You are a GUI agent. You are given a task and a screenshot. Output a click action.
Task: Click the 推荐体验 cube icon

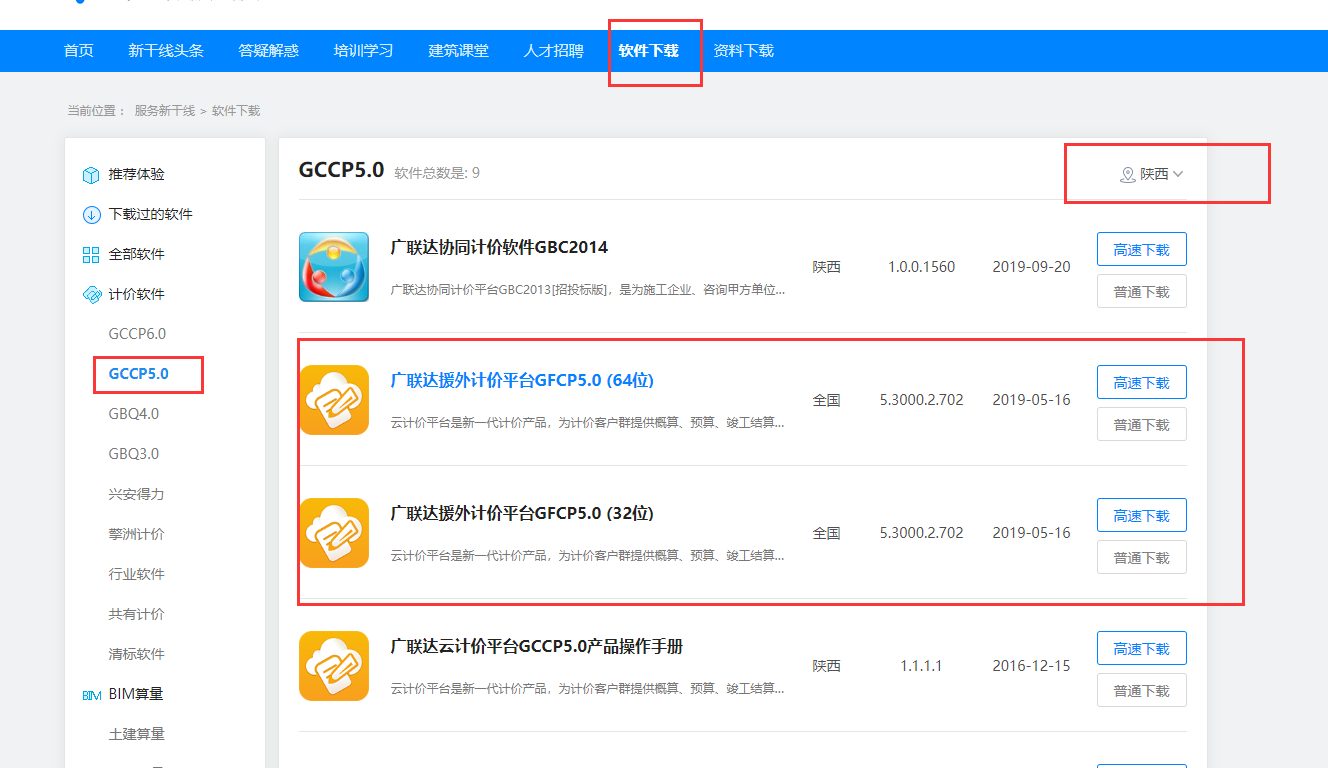coord(91,175)
